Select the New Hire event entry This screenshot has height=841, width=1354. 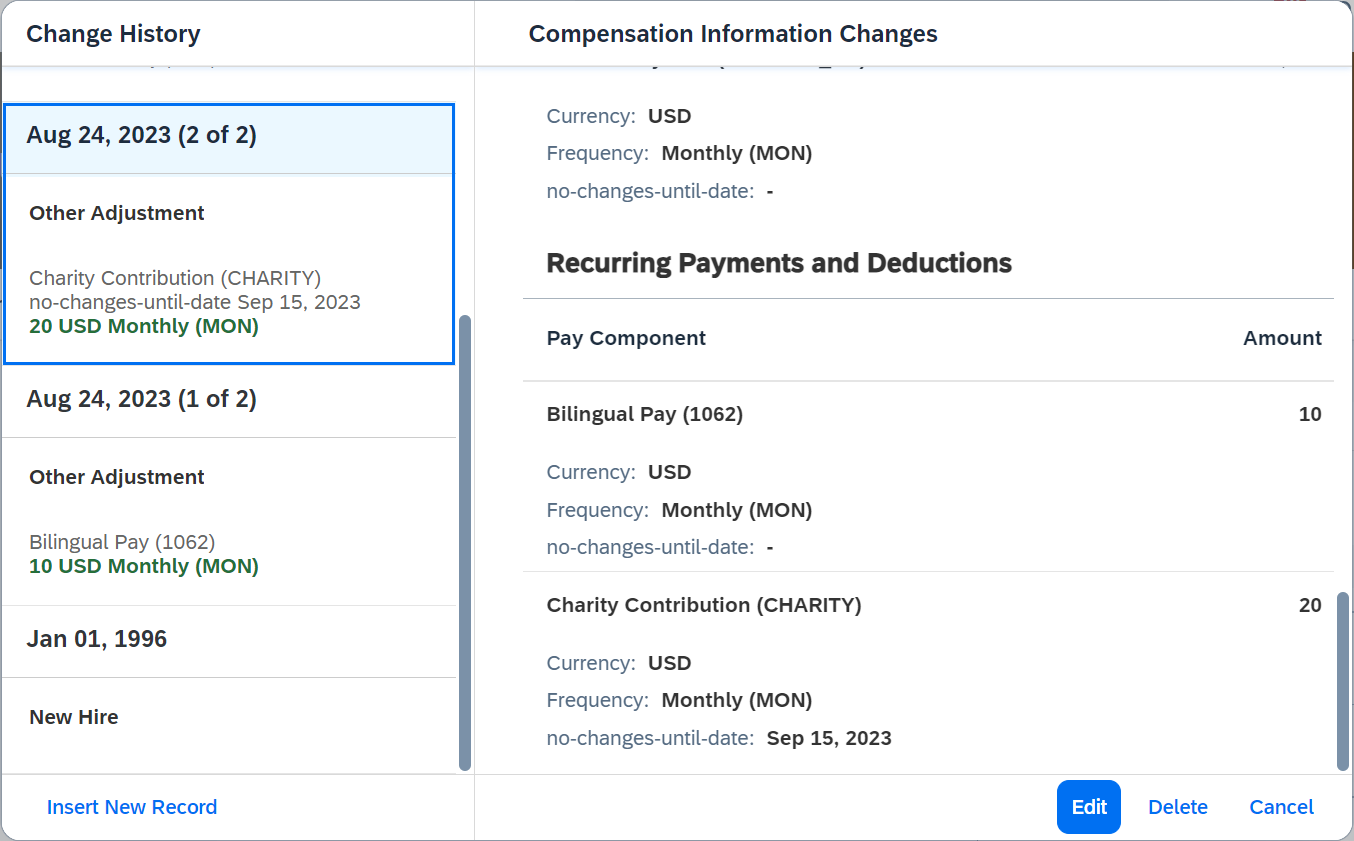point(74,717)
